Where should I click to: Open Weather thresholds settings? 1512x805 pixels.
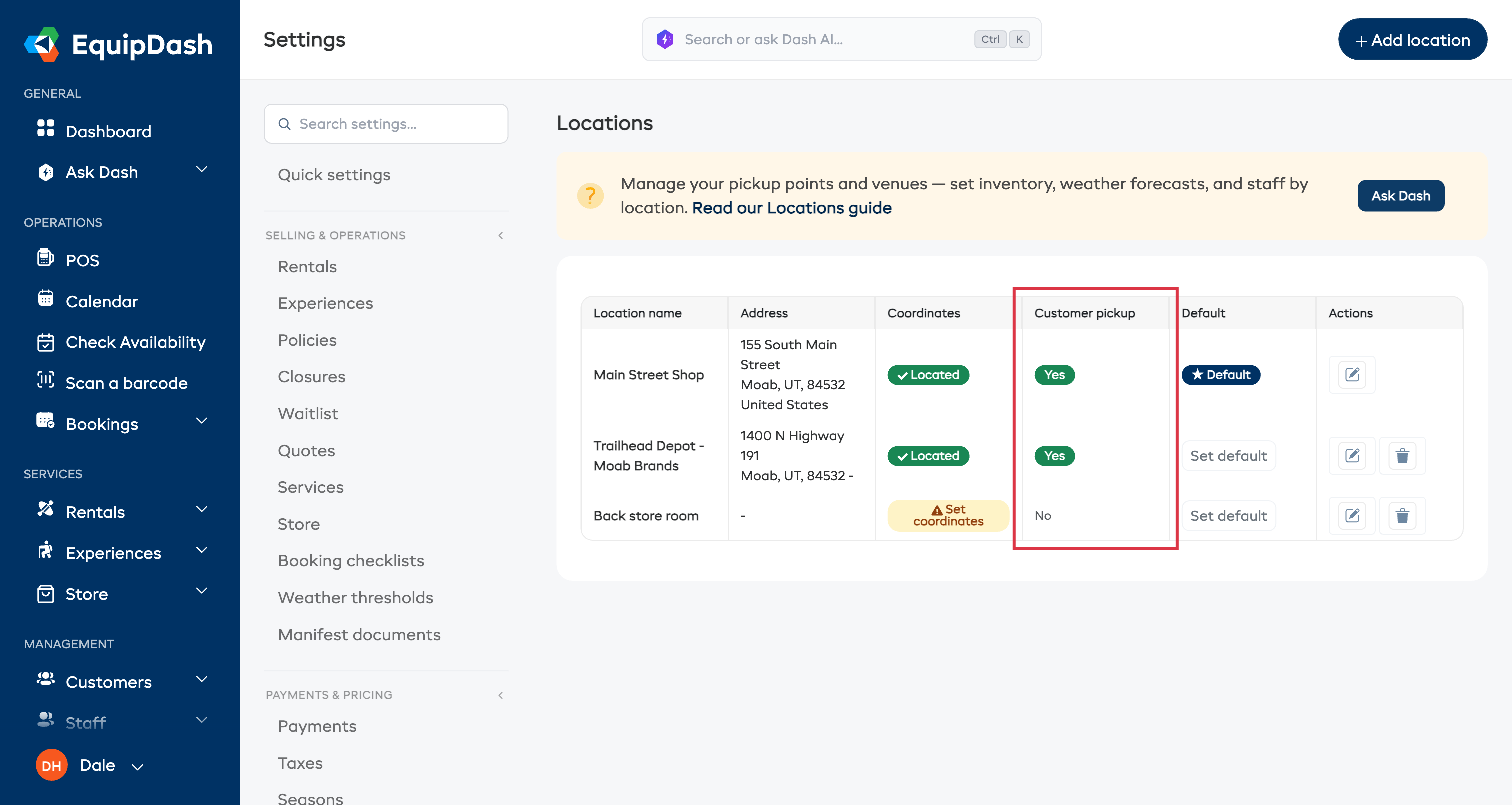click(x=355, y=597)
